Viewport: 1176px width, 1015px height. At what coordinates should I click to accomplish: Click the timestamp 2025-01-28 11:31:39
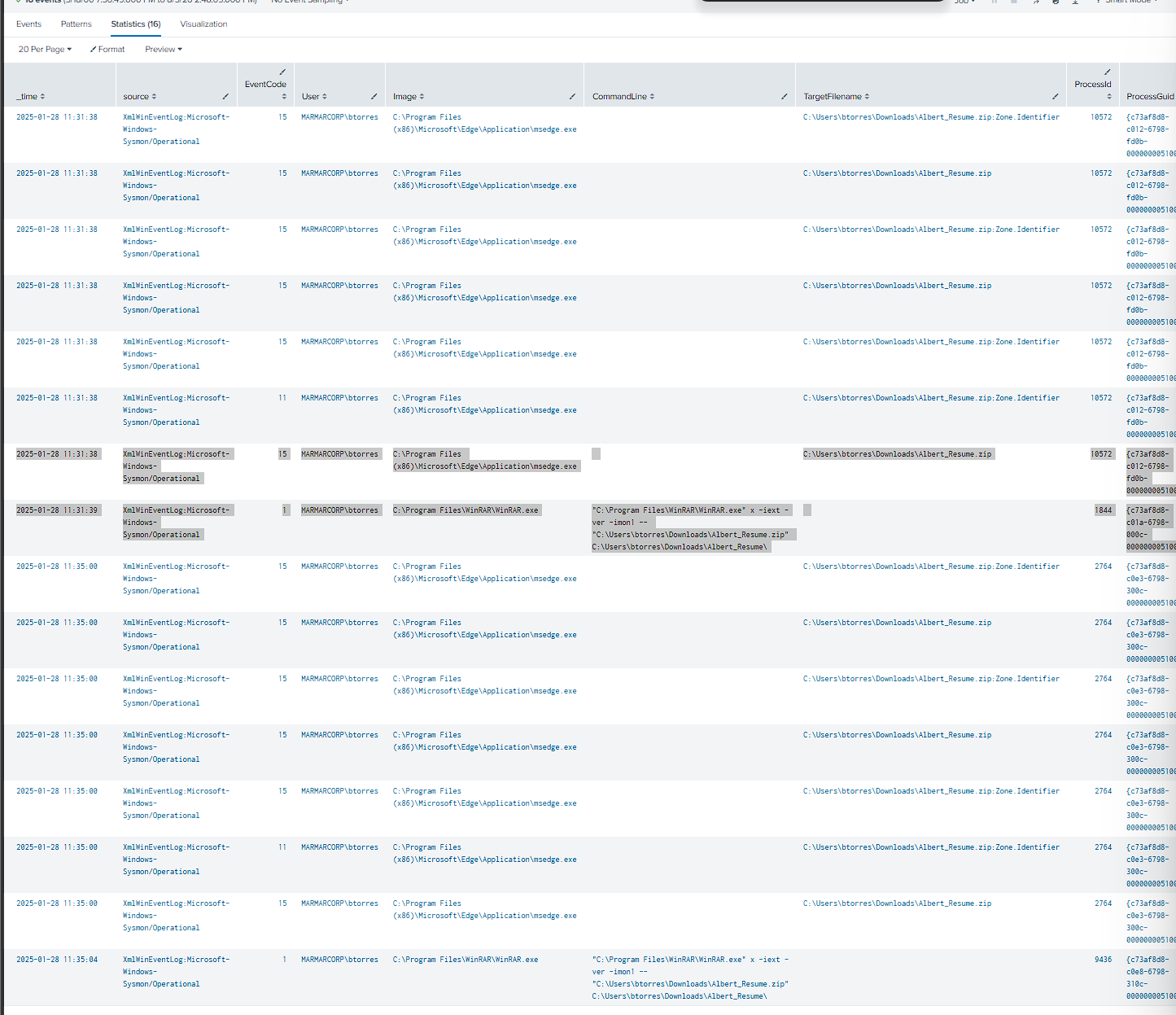(x=58, y=510)
